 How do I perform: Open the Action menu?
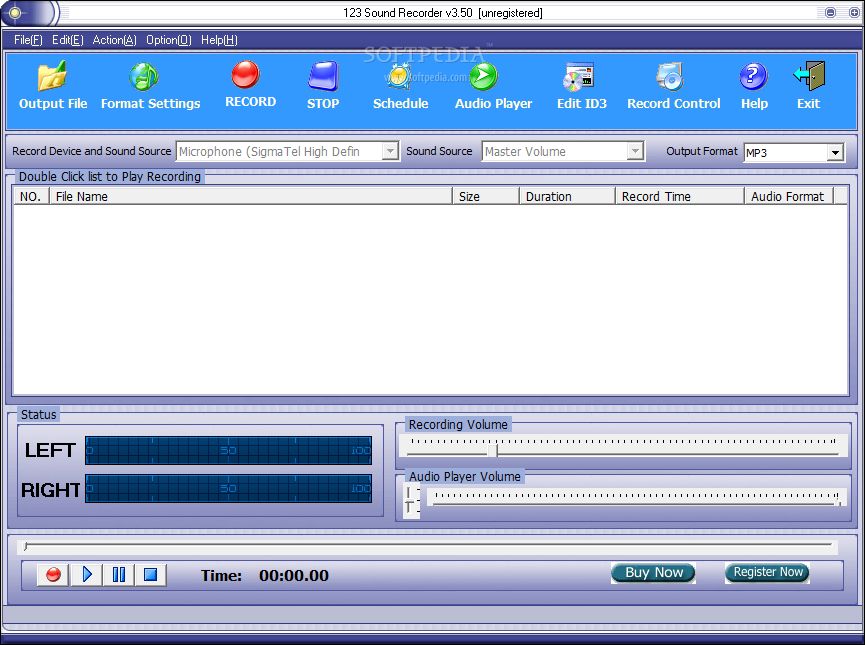pyautogui.click(x=114, y=40)
